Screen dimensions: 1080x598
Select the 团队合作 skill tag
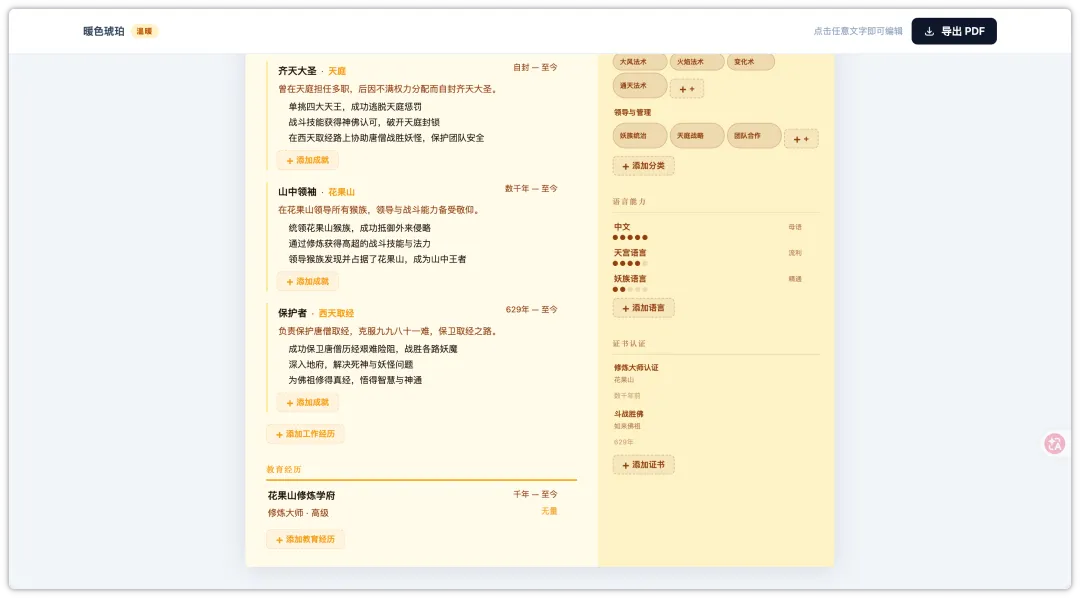click(x=754, y=136)
